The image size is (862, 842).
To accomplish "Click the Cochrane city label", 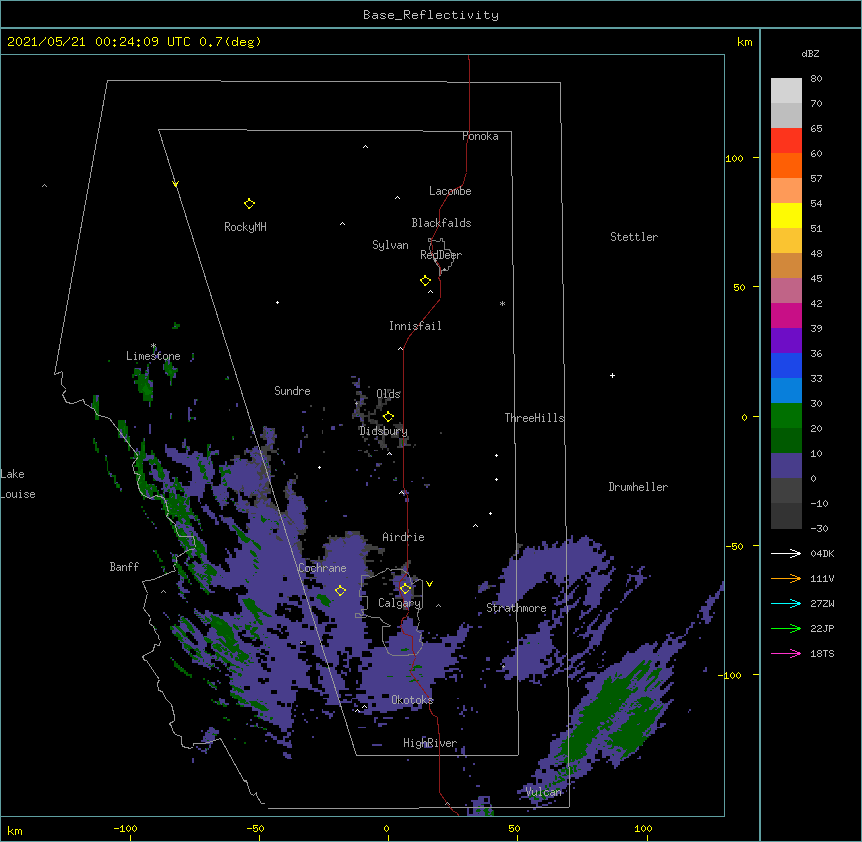I will (322, 568).
